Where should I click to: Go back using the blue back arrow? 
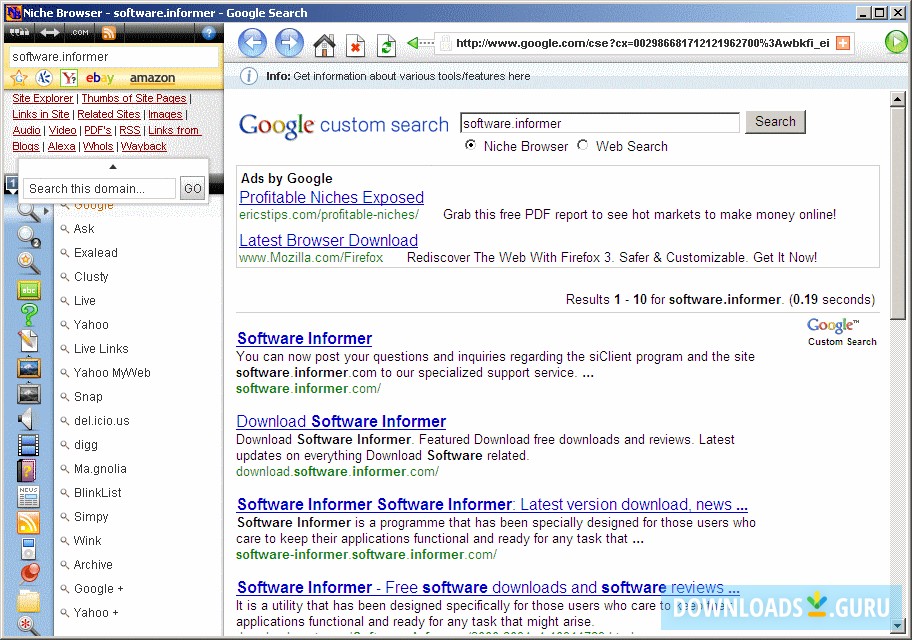coord(252,42)
